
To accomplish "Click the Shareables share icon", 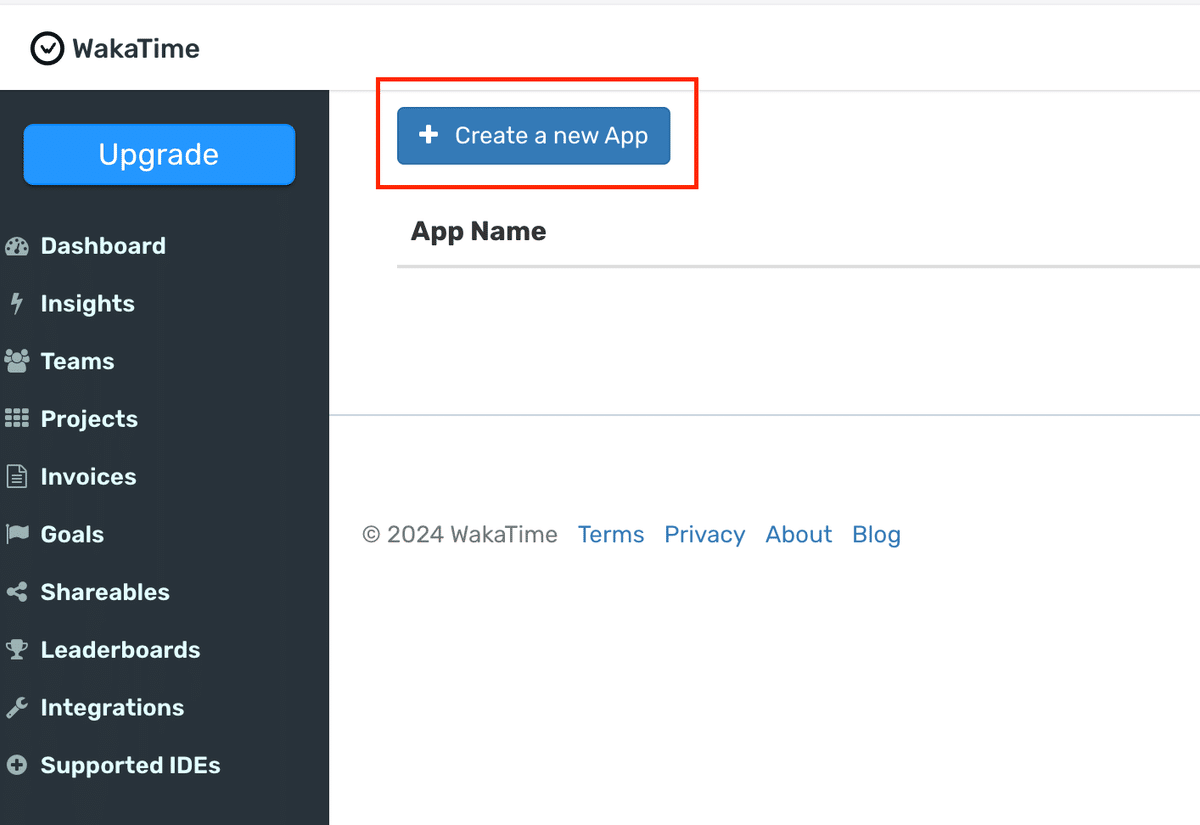I will tap(17, 591).
